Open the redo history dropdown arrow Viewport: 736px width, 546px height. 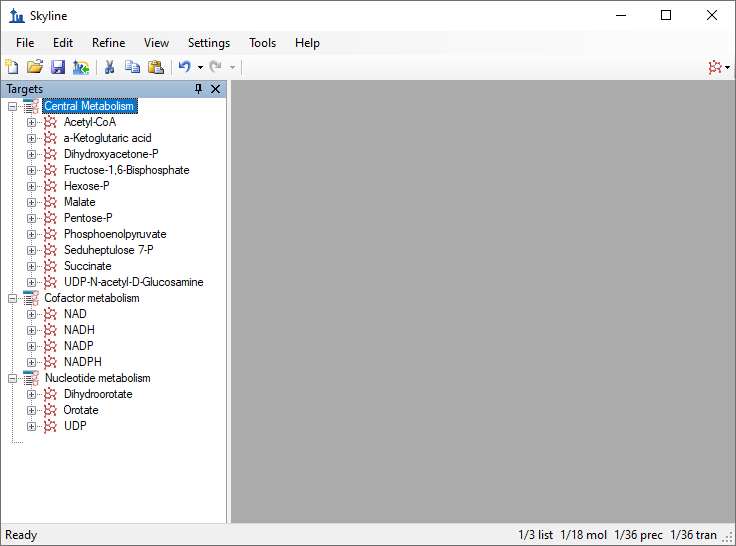pos(232,68)
